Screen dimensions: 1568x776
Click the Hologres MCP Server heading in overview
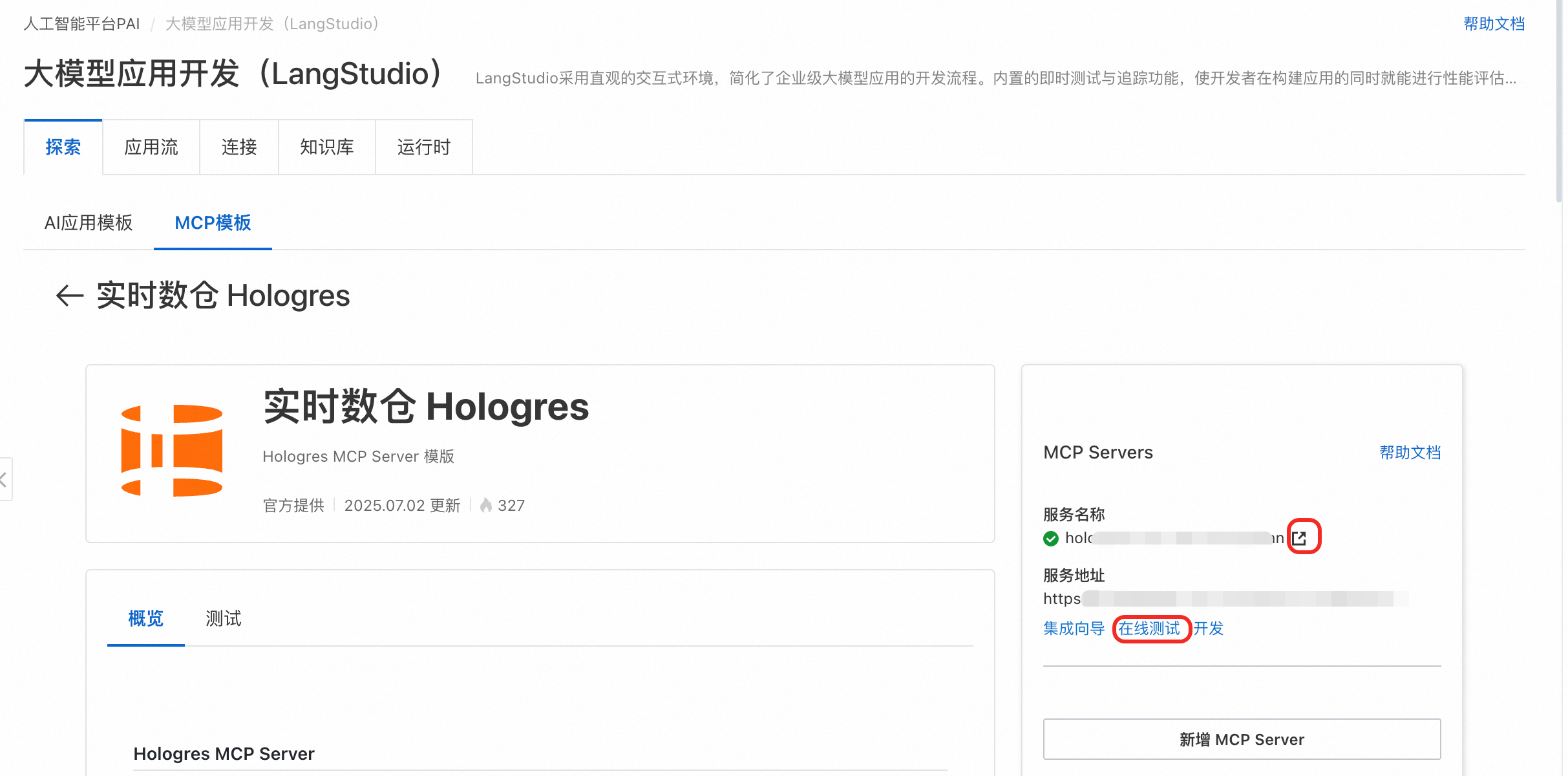(x=224, y=754)
